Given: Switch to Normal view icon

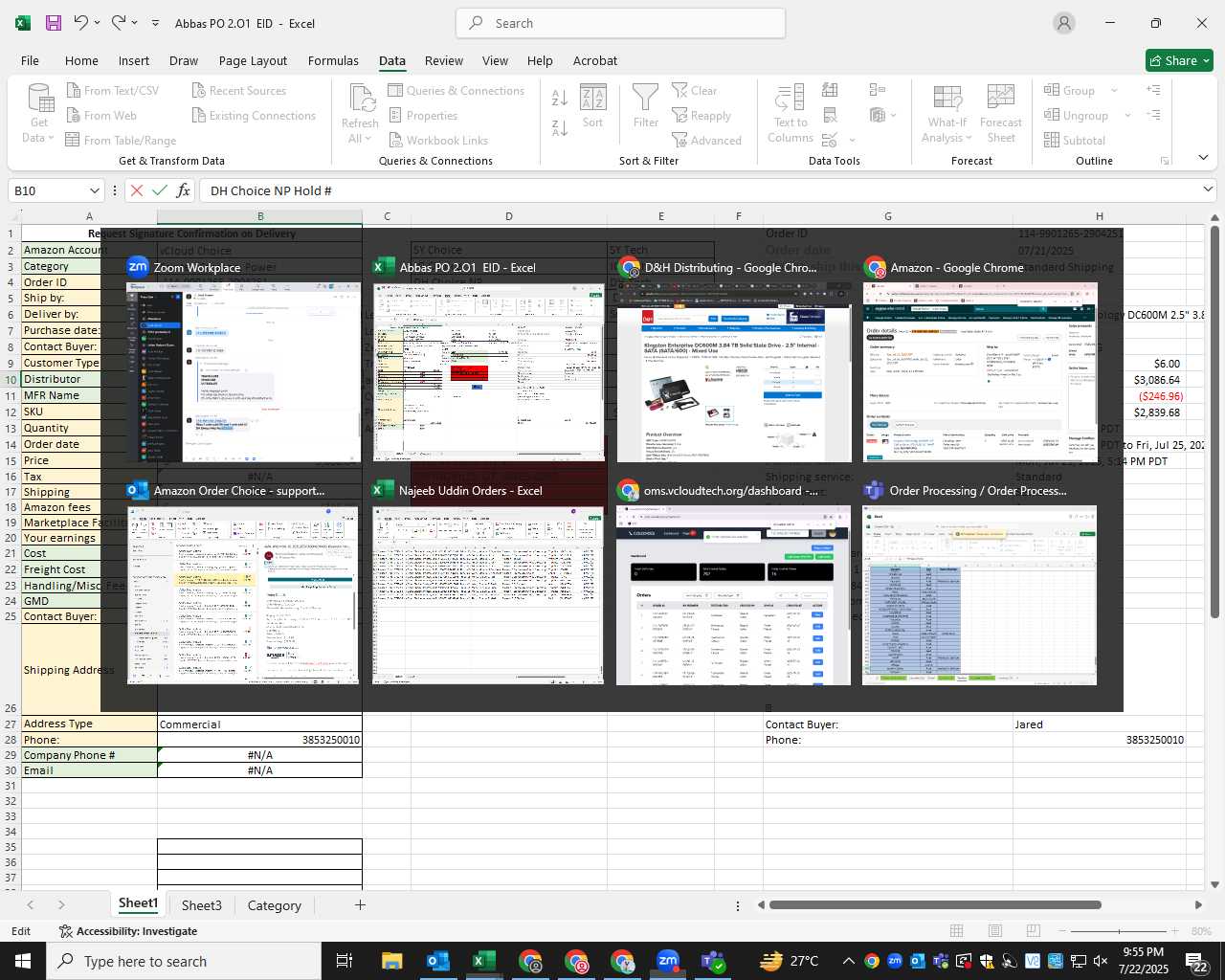Looking at the screenshot, I should coord(956,930).
